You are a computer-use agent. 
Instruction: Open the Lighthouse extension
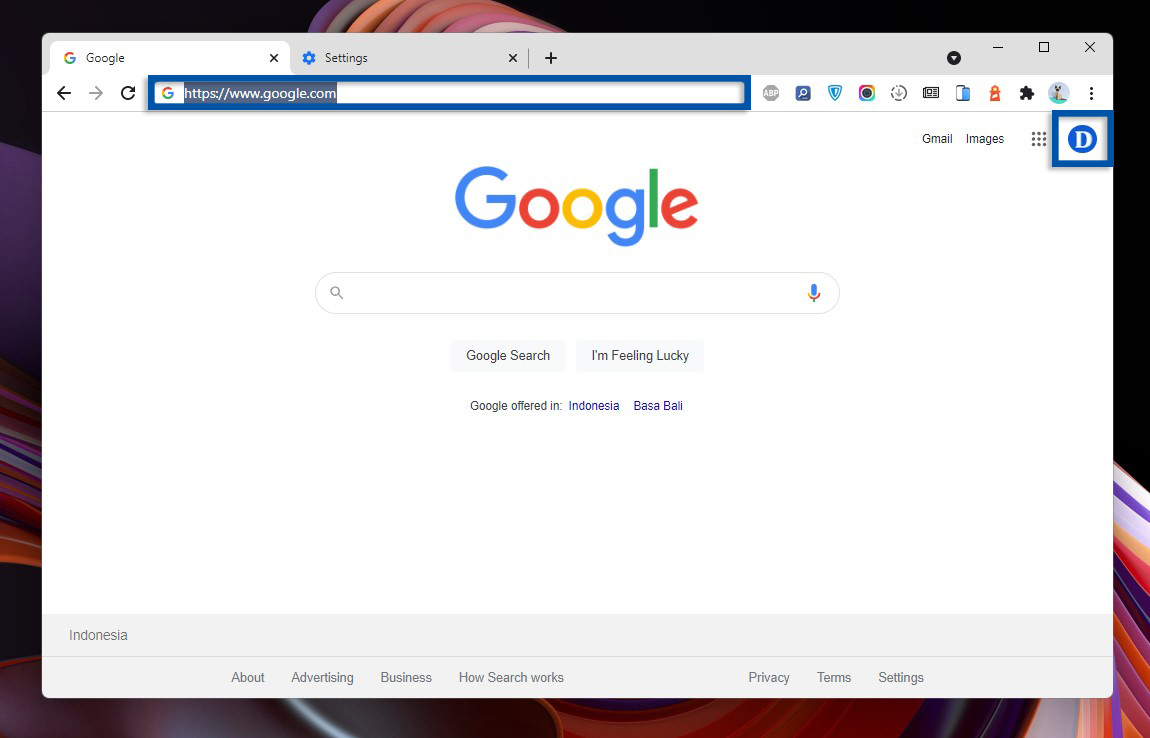994,92
